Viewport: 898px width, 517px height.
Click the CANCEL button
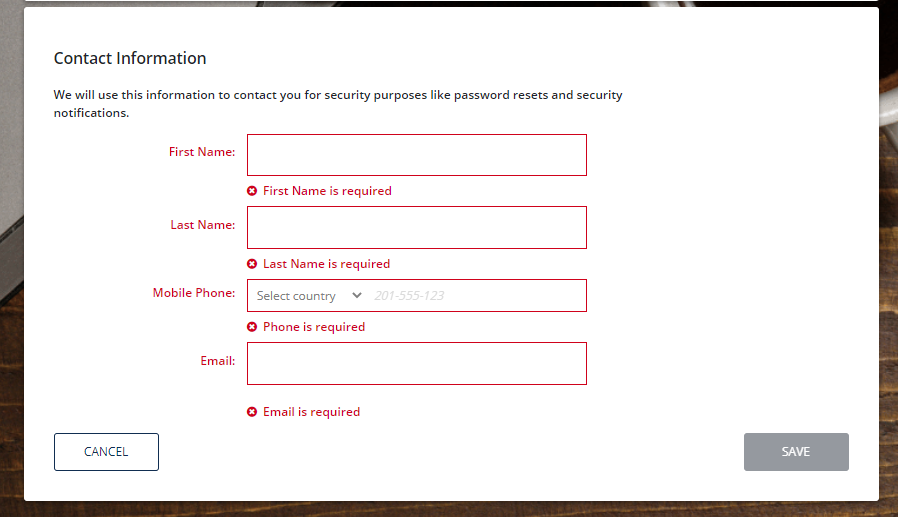click(107, 452)
